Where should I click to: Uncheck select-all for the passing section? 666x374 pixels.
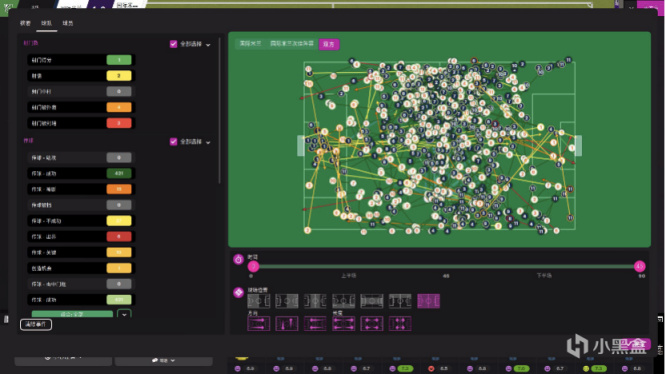pos(173,142)
